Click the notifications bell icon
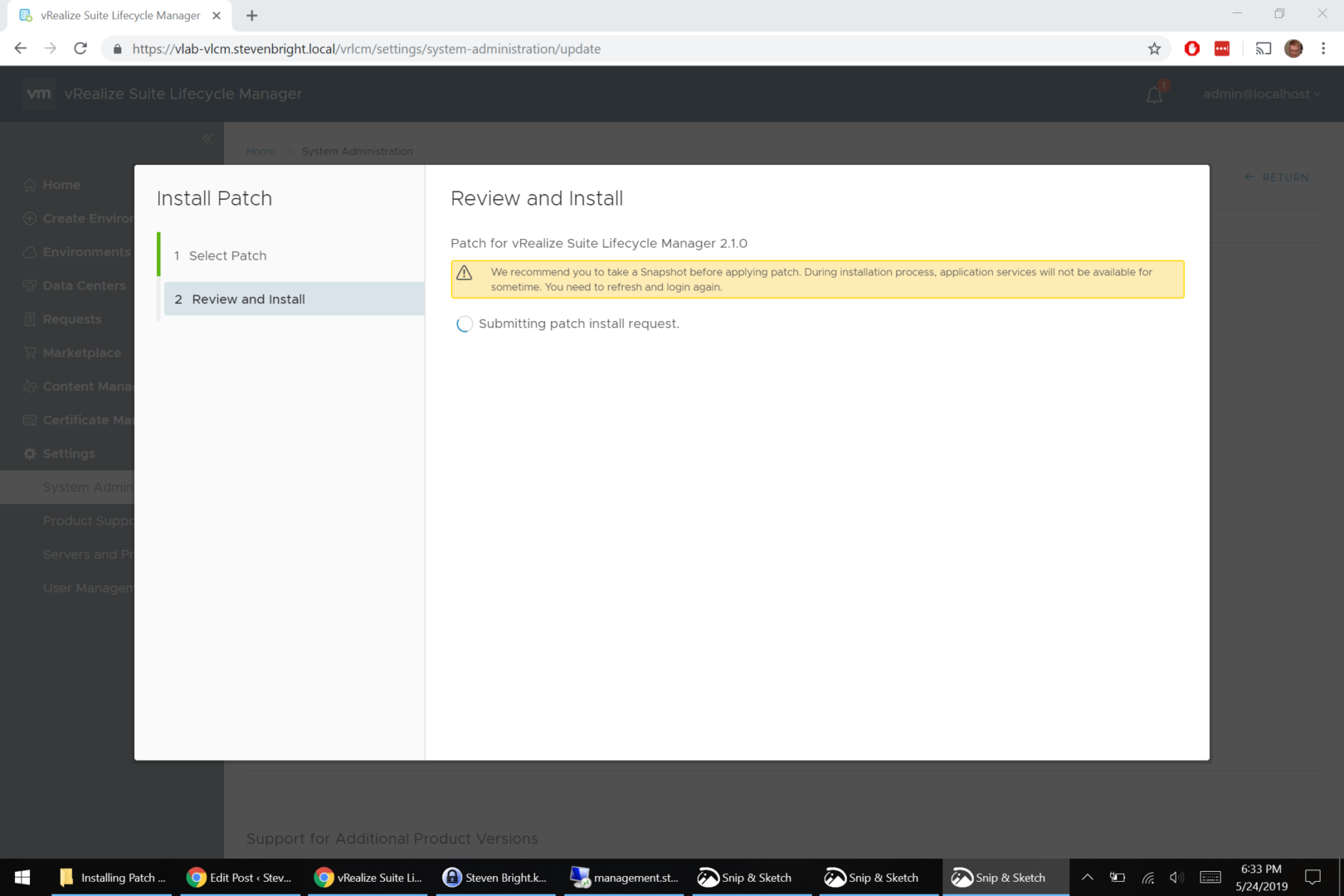This screenshot has width=1344, height=896. (1154, 95)
